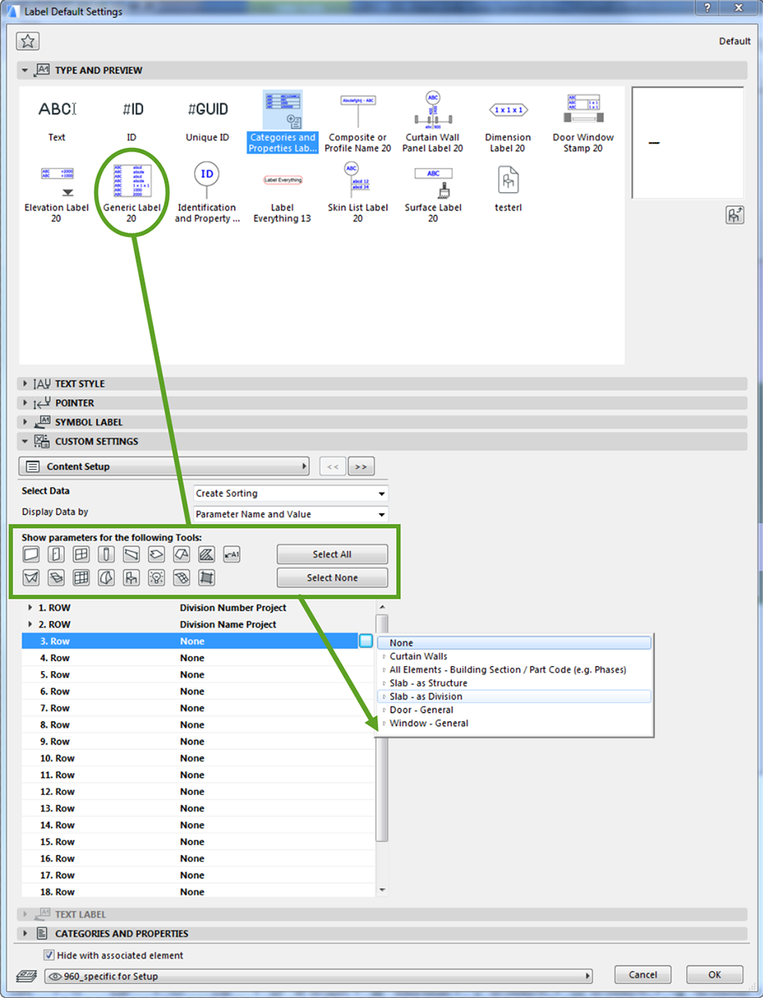763x998 pixels.
Task: Expand the Text Style section
Action: click(x=25, y=383)
